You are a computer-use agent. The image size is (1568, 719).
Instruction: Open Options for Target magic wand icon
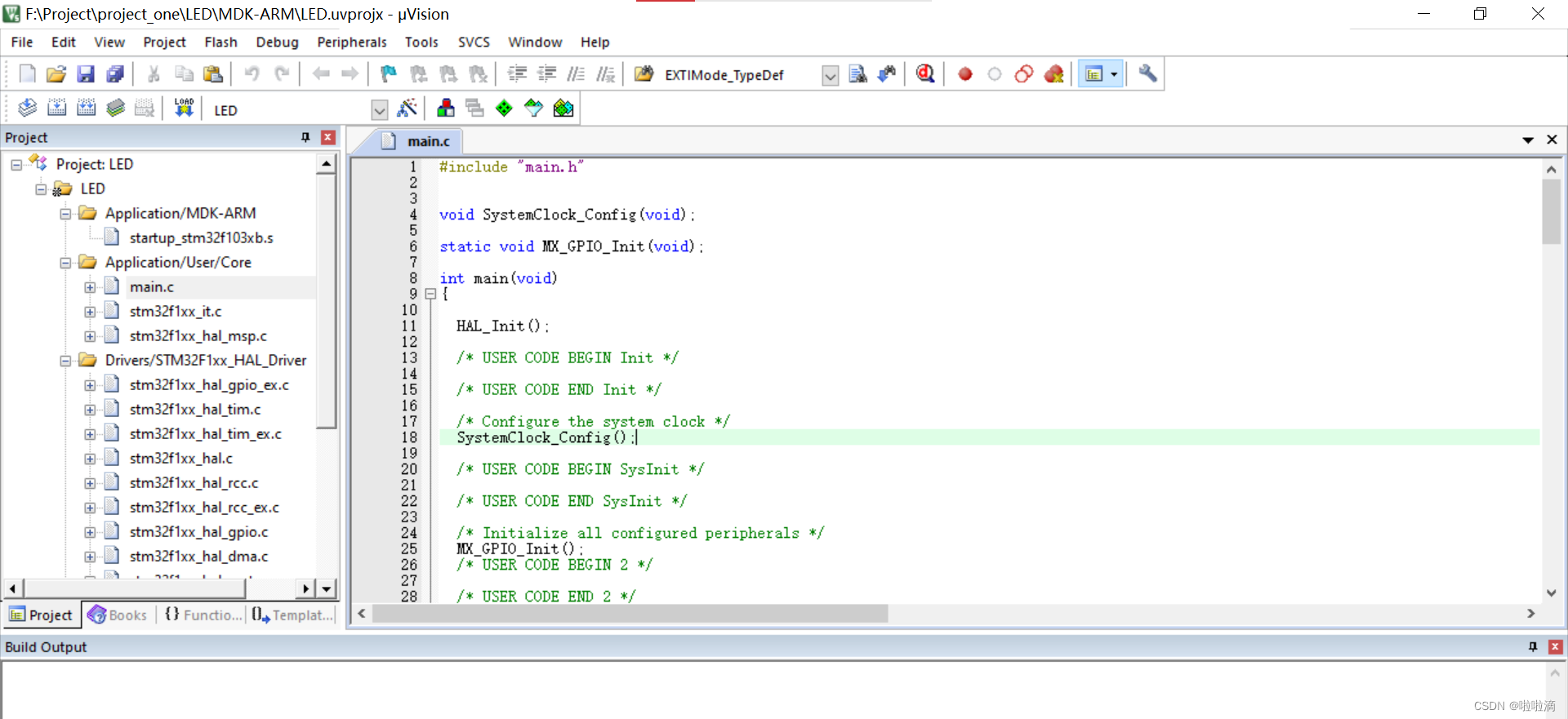pos(407,108)
